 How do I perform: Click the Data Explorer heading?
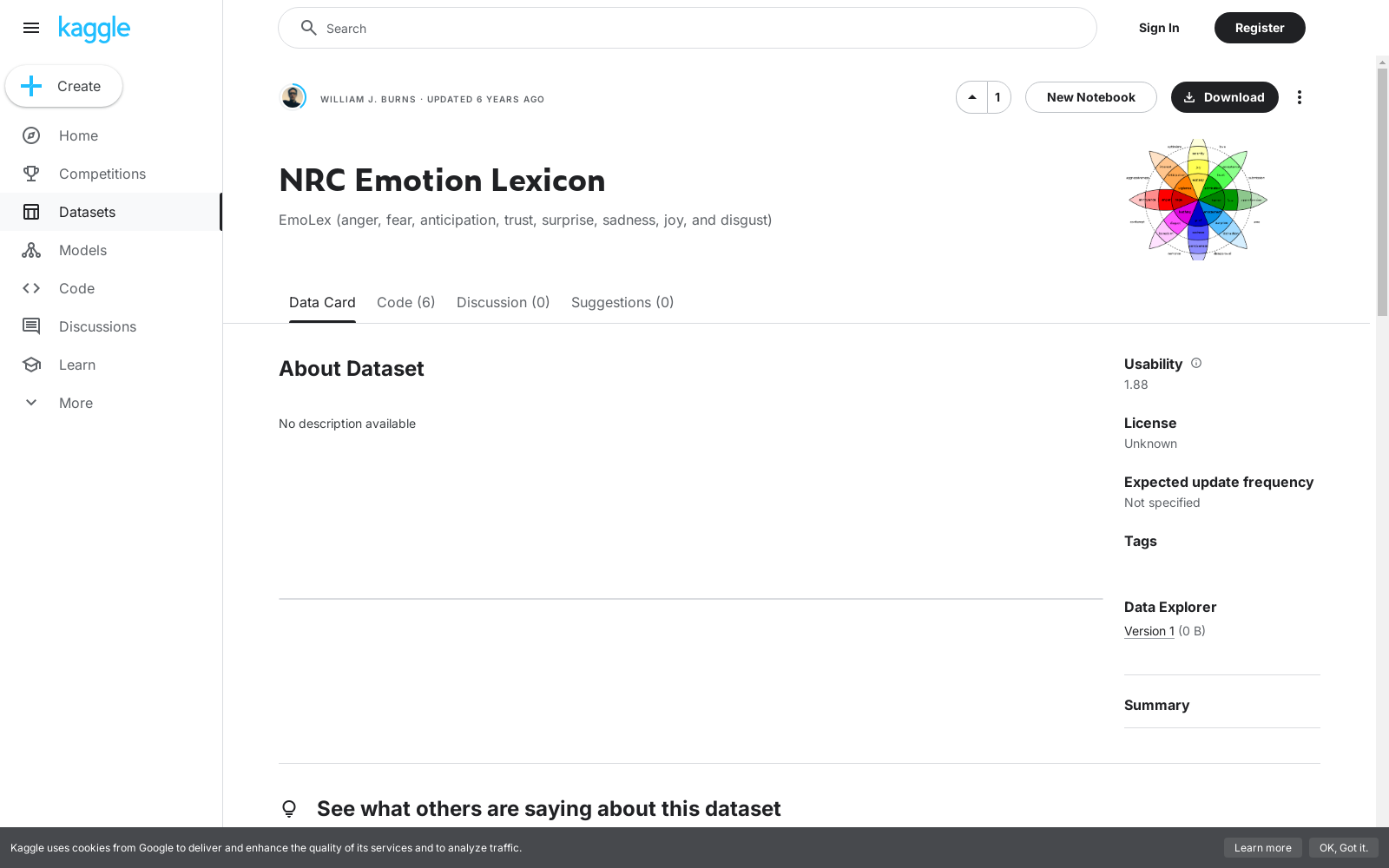pyautogui.click(x=1170, y=607)
